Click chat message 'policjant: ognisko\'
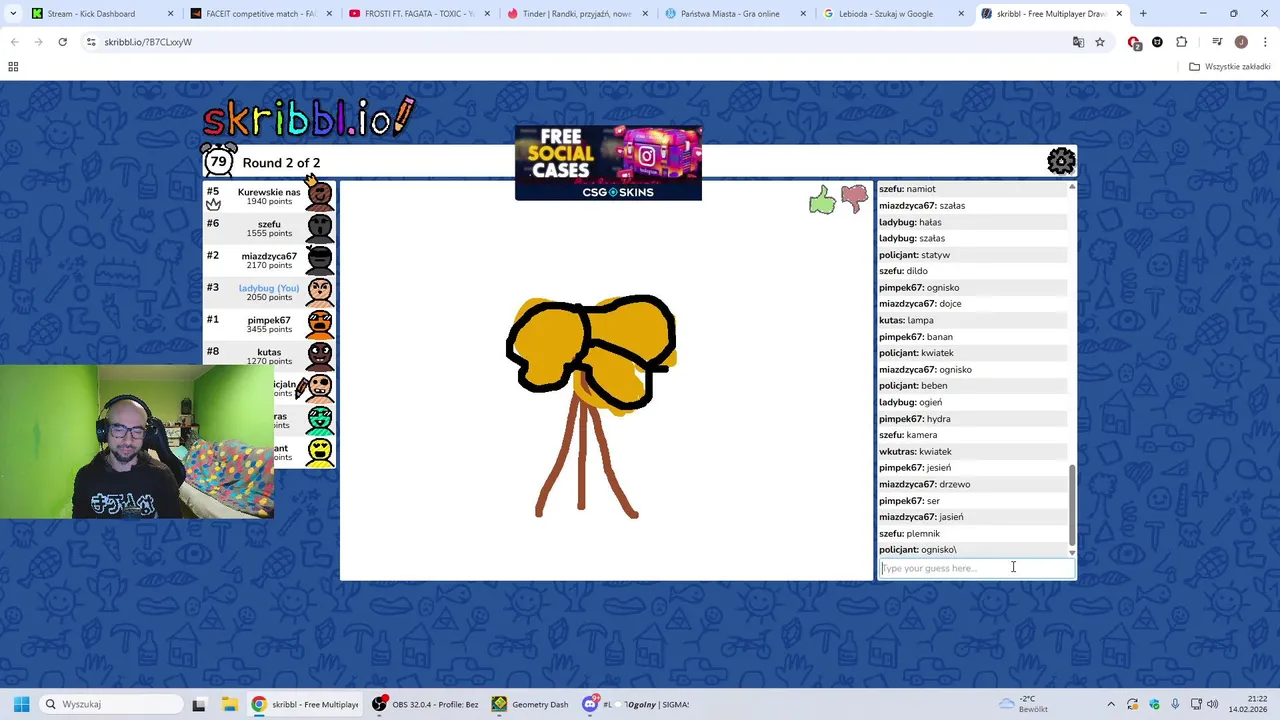This screenshot has height=720, width=1280. click(x=917, y=550)
